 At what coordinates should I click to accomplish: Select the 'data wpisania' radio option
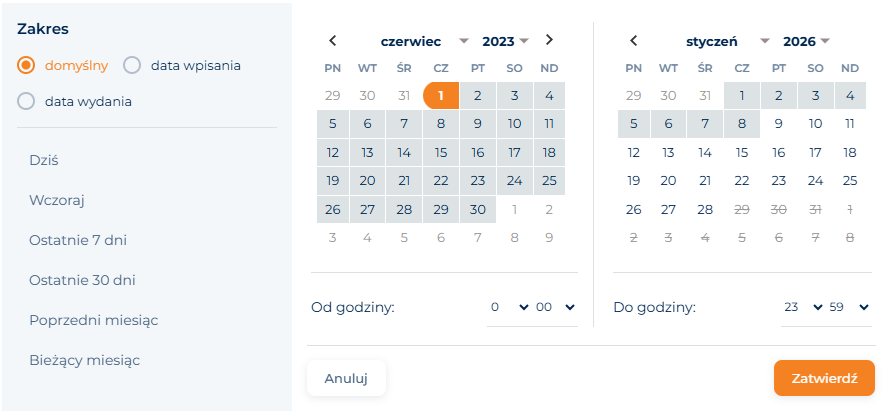(132, 66)
